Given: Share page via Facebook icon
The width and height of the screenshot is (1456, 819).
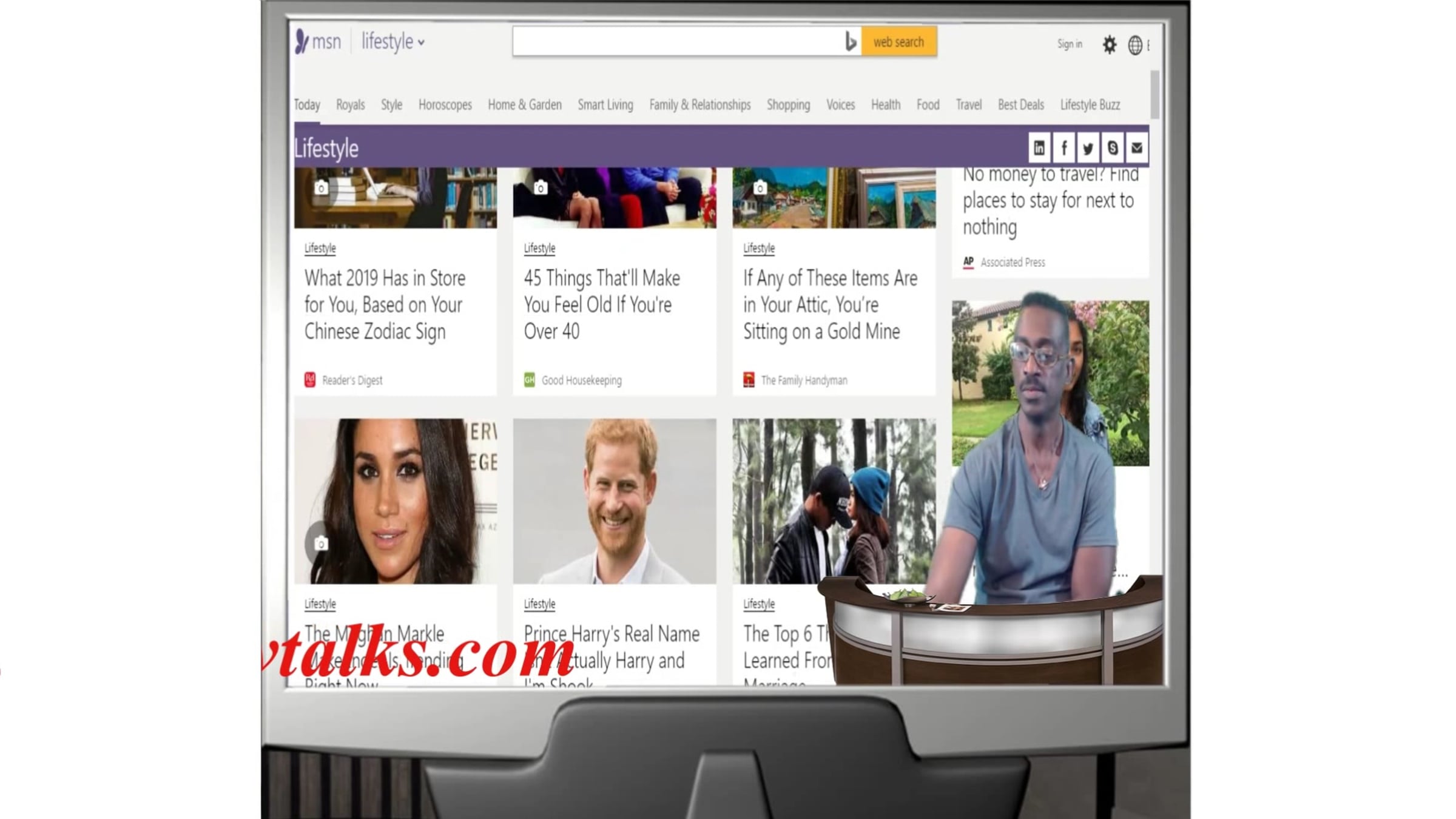Looking at the screenshot, I should pos(1063,147).
